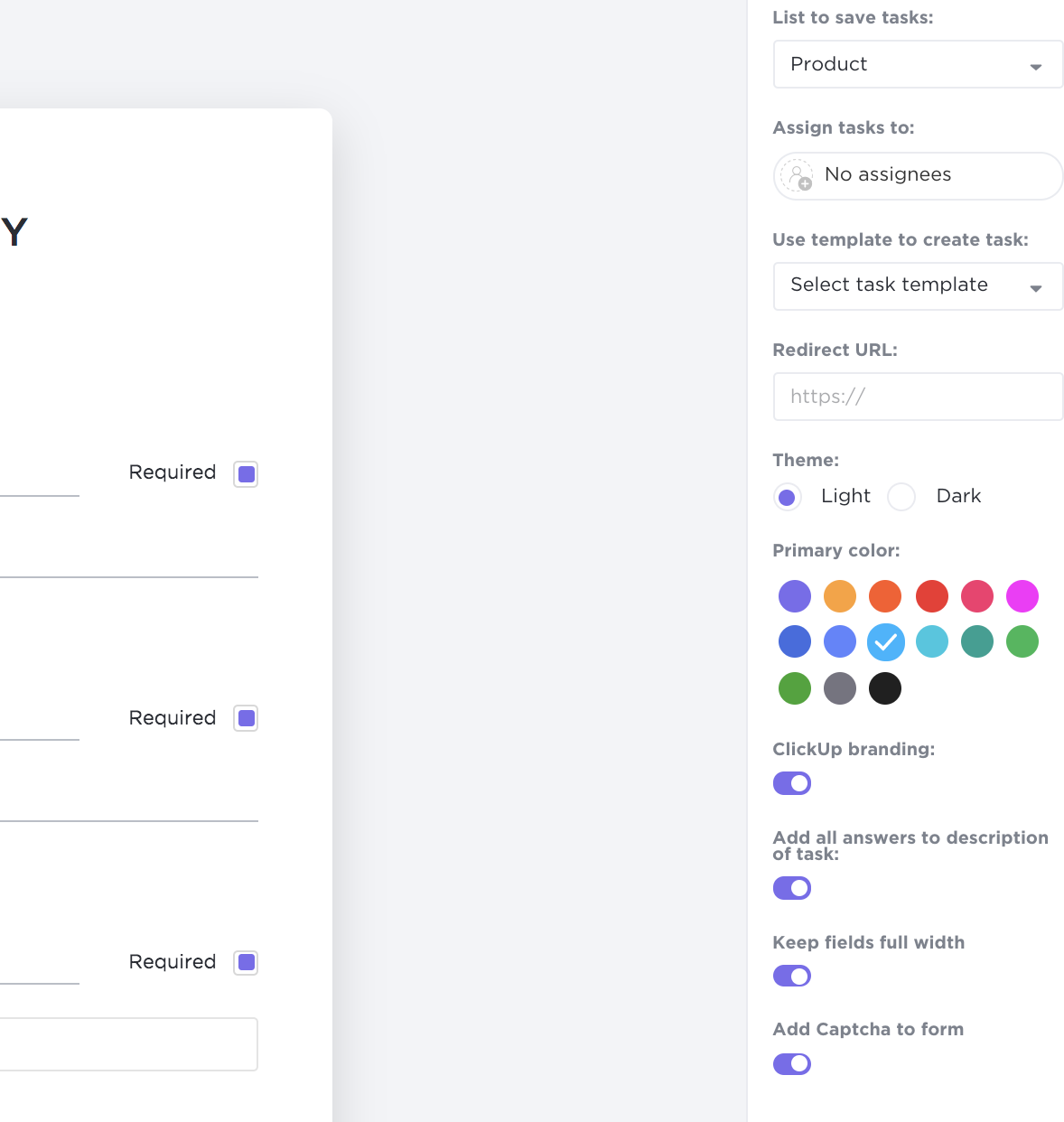Viewport: 1064px width, 1122px height.
Task: Uncheck the third field's Required checkbox
Action: pyautogui.click(x=246, y=962)
